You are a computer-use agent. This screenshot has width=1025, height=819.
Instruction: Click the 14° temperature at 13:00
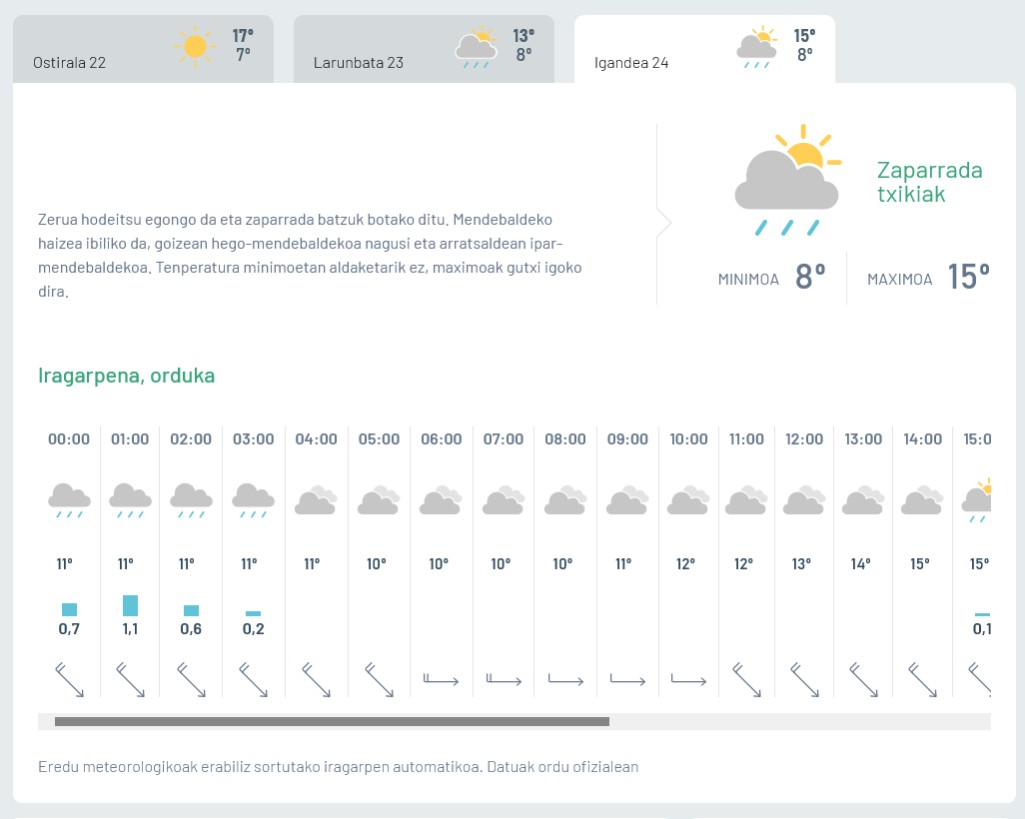860,563
